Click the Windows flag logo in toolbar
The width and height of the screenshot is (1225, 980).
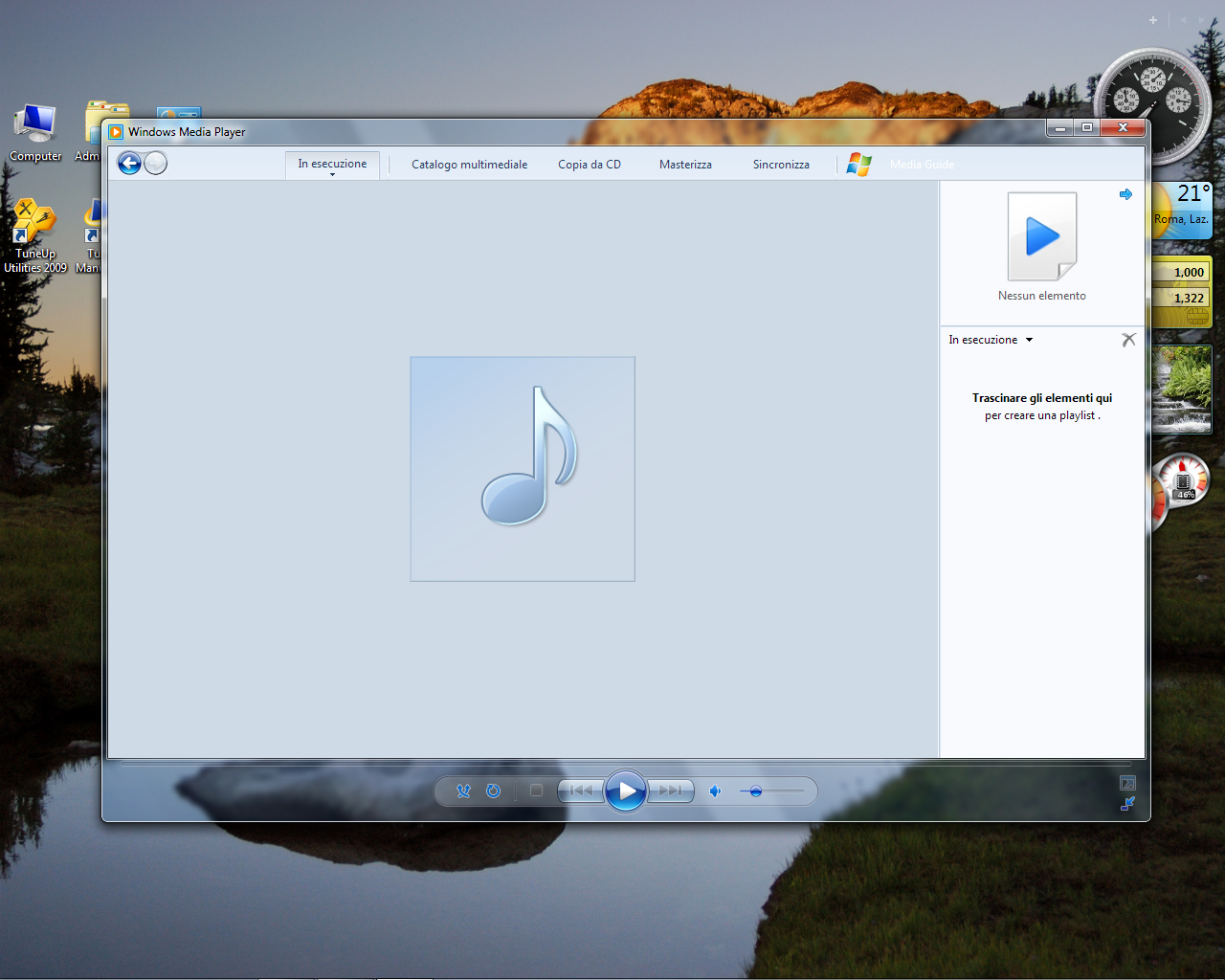click(859, 165)
